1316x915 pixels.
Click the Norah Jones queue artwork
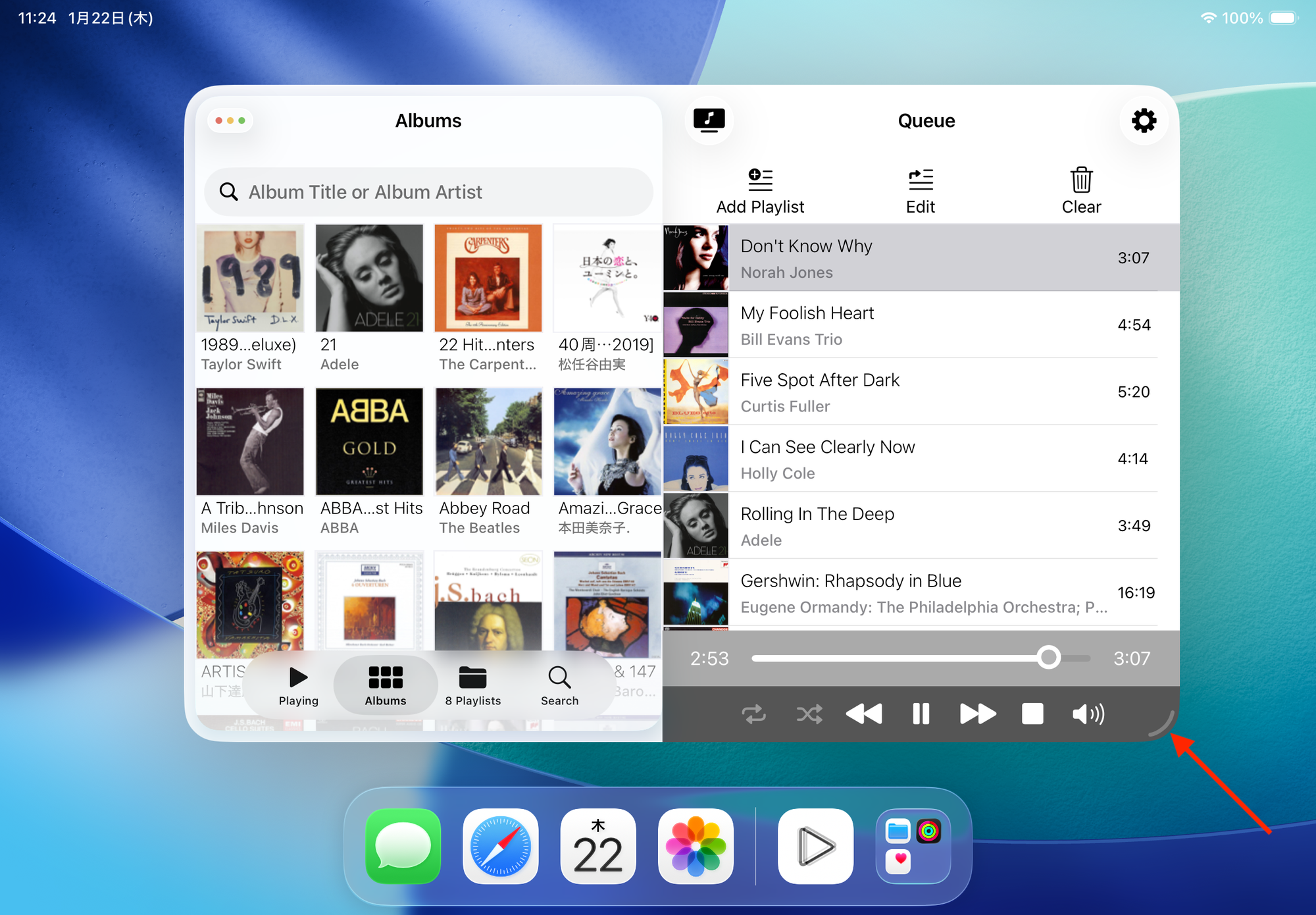click(x=696, y=258)
